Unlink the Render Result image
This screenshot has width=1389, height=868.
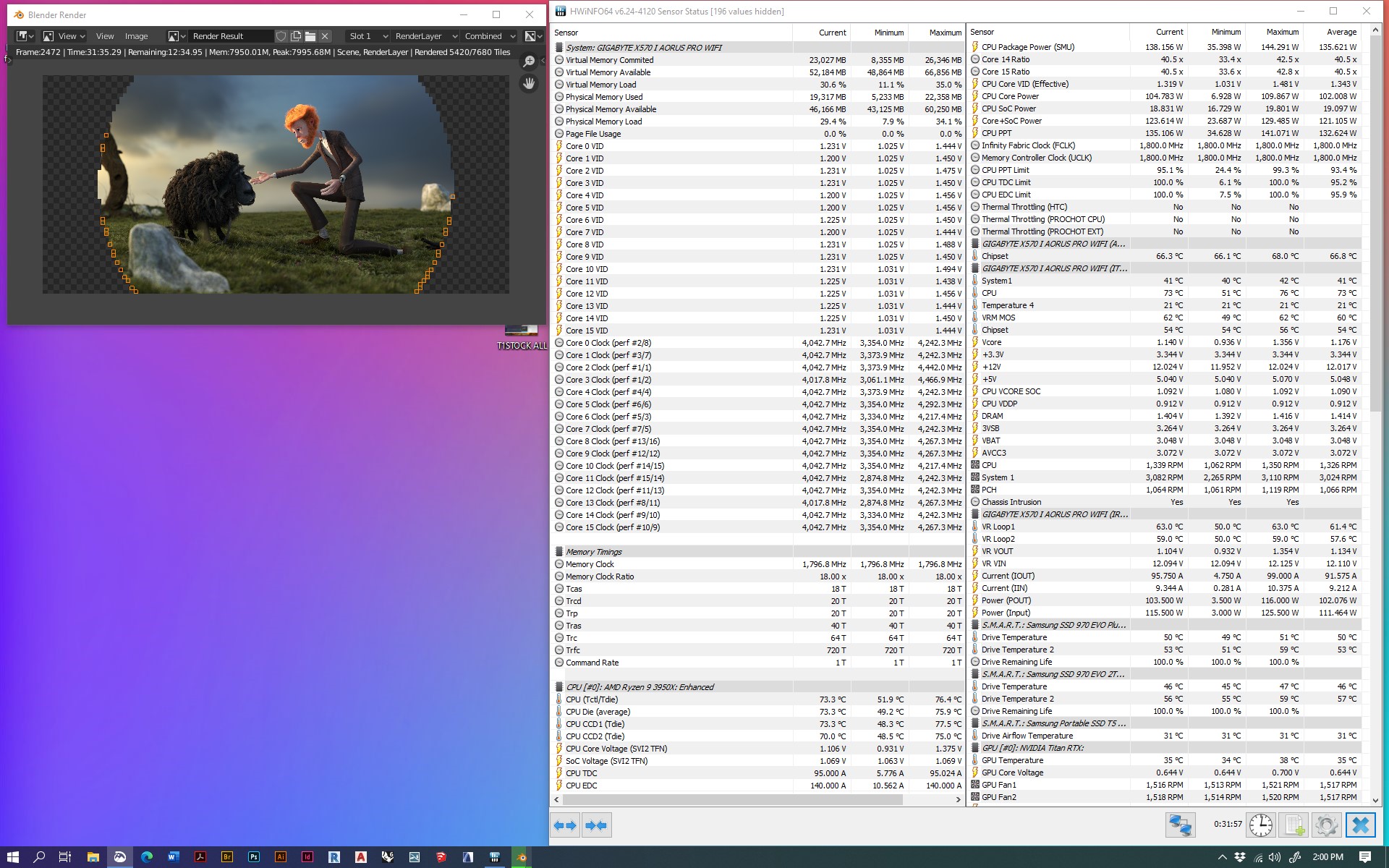click(325, 36)
